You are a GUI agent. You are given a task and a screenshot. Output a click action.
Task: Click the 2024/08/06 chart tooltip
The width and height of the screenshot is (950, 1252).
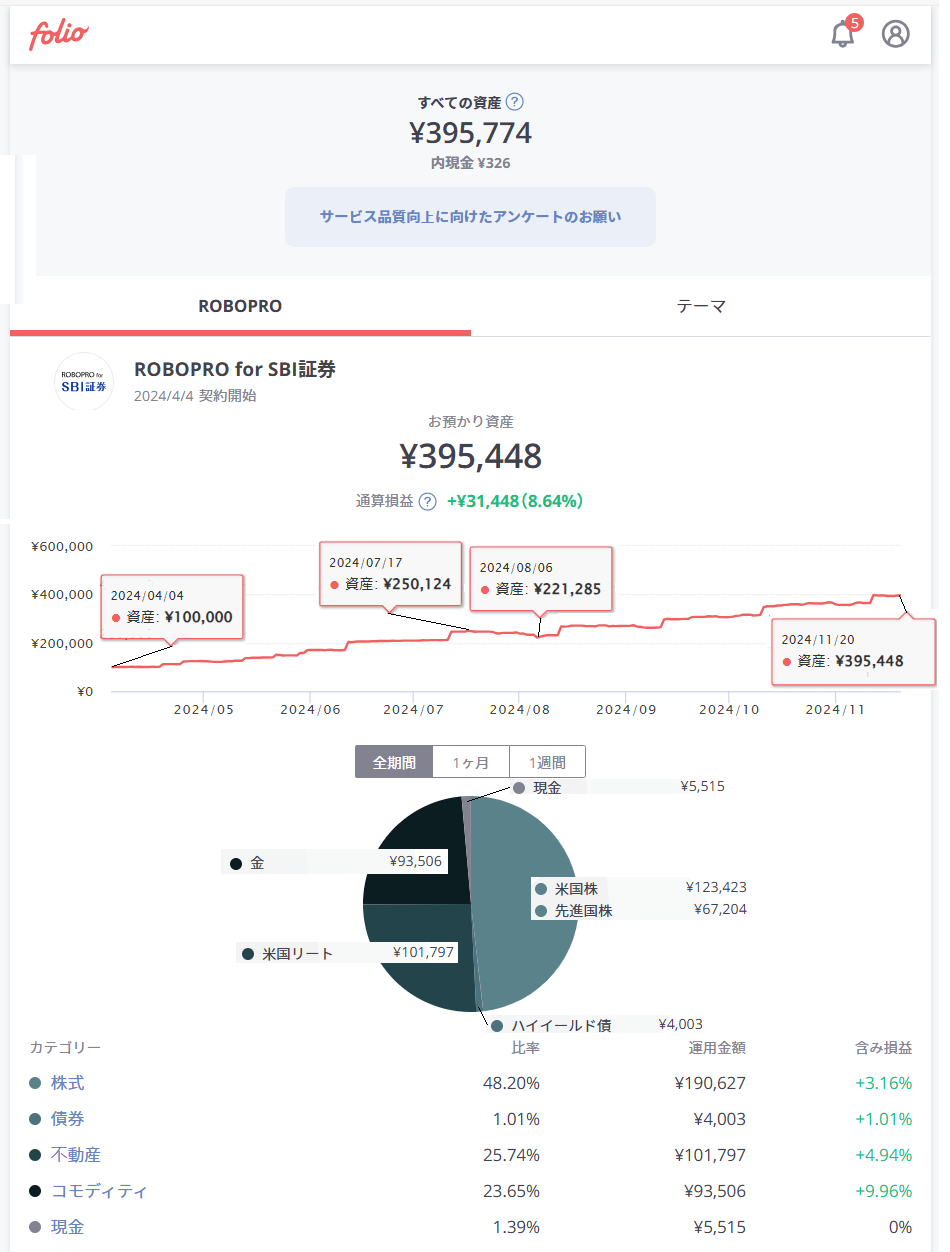pos(541,579)
